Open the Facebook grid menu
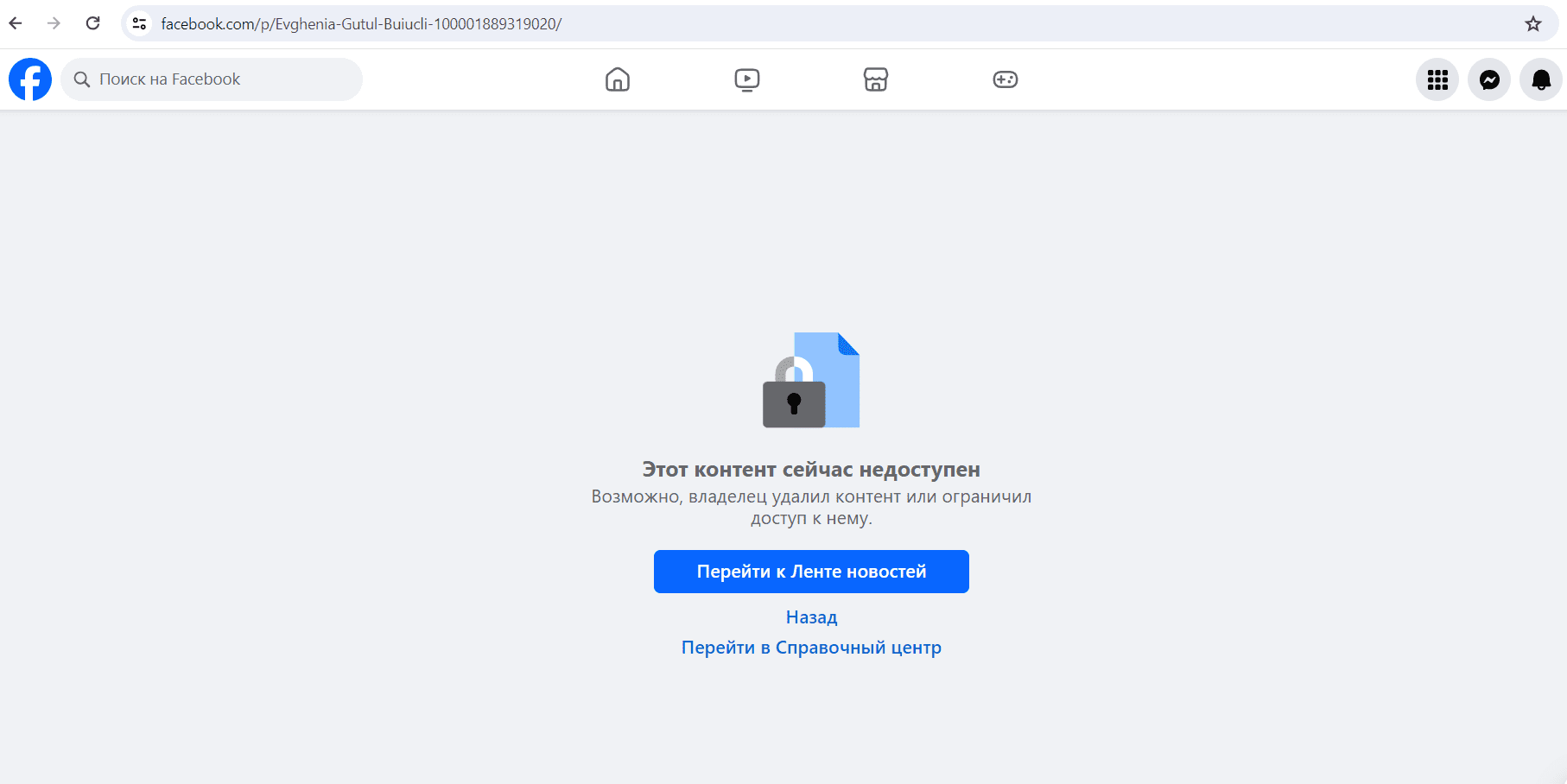1567x784 pixels. pos(1437,79)
